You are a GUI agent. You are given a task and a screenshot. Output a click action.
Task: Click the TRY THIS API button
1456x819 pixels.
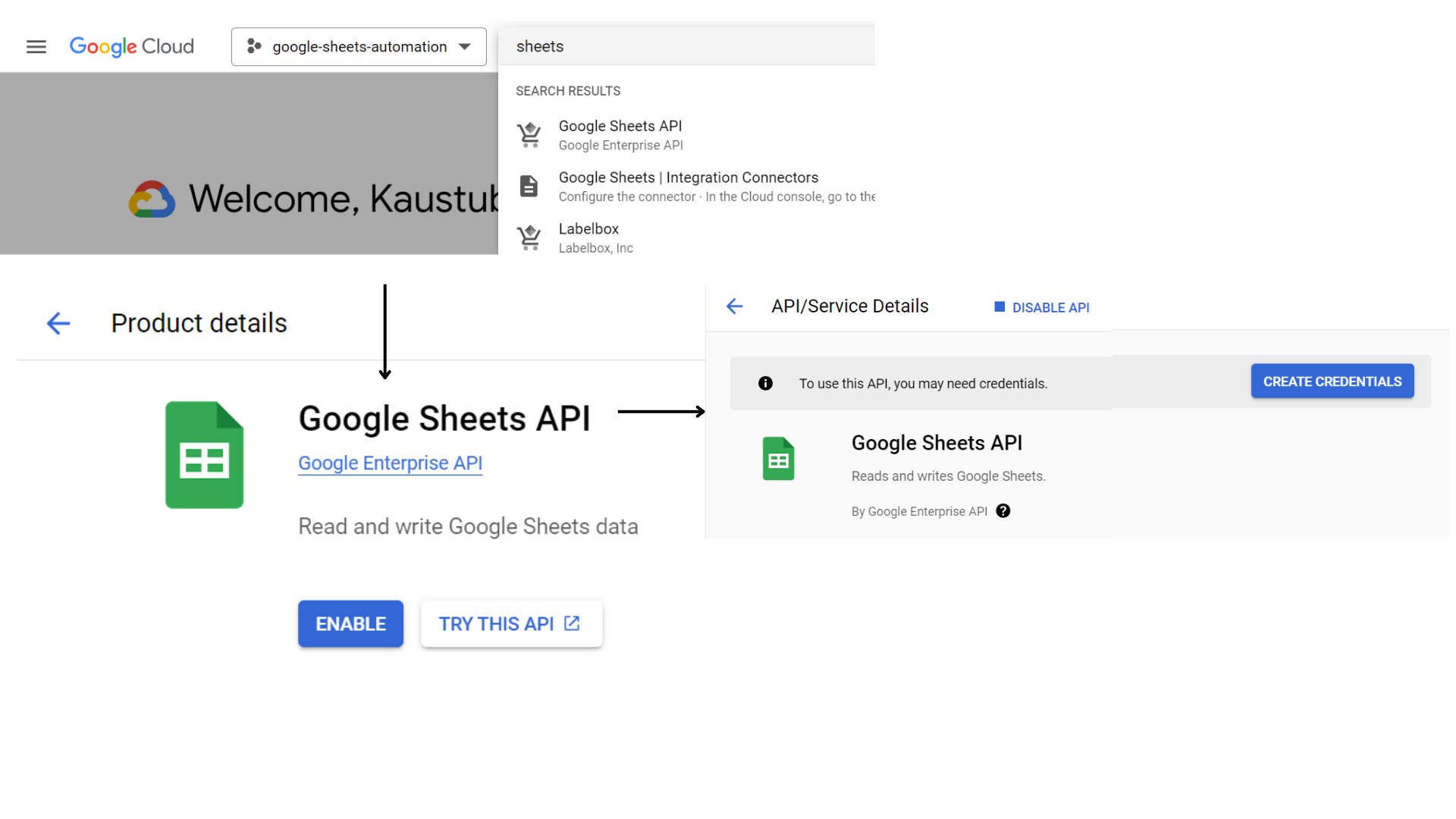click(x=512, y=624)
